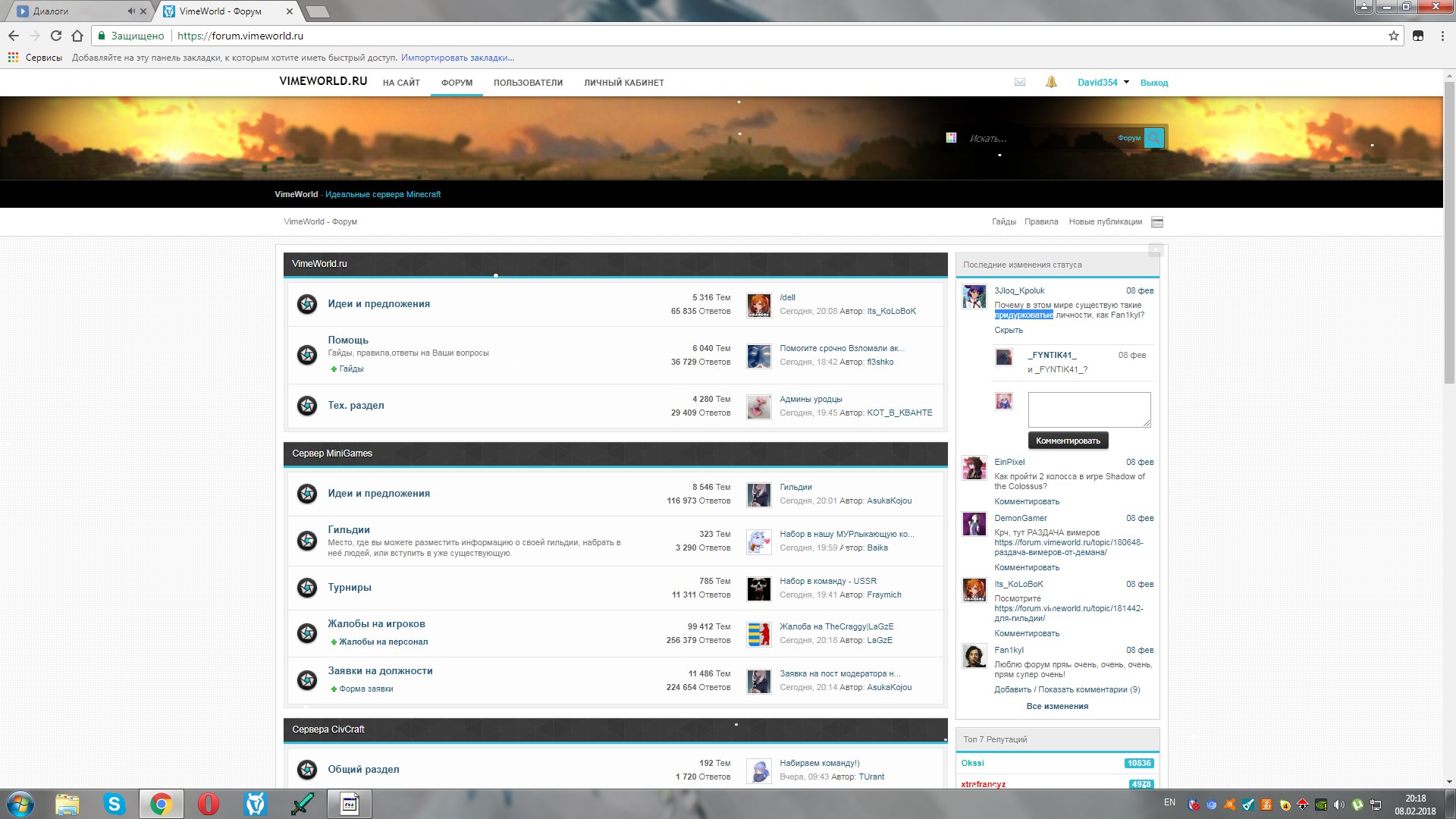Open Okssi in Топ 7 Репутаций
1456x819 pixels.
tap(972, 763)
